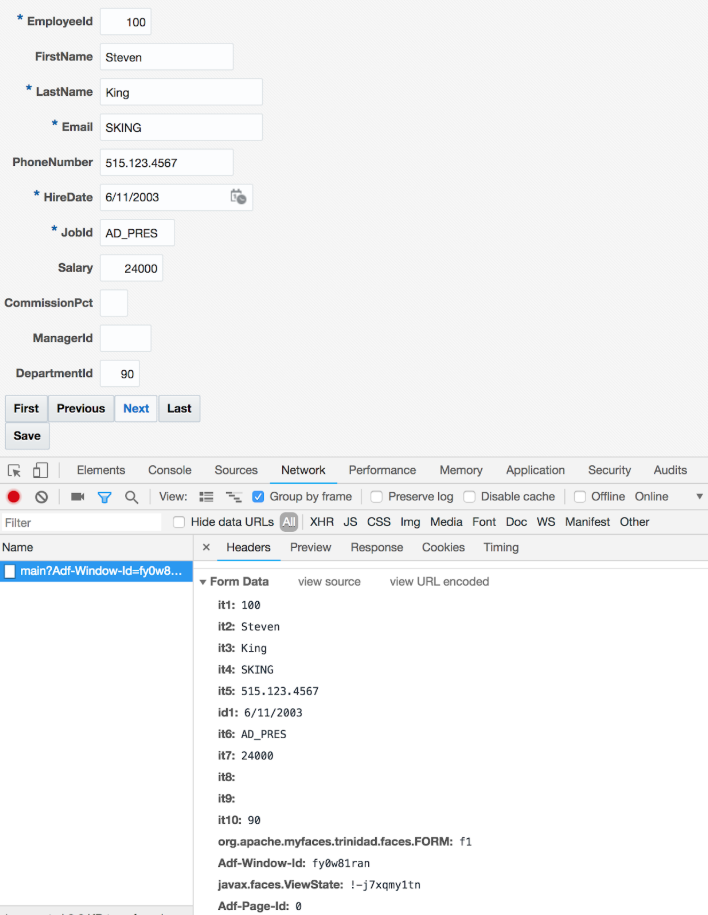Open the Console devtools tab
708x915 pixels.
point(170,470)
